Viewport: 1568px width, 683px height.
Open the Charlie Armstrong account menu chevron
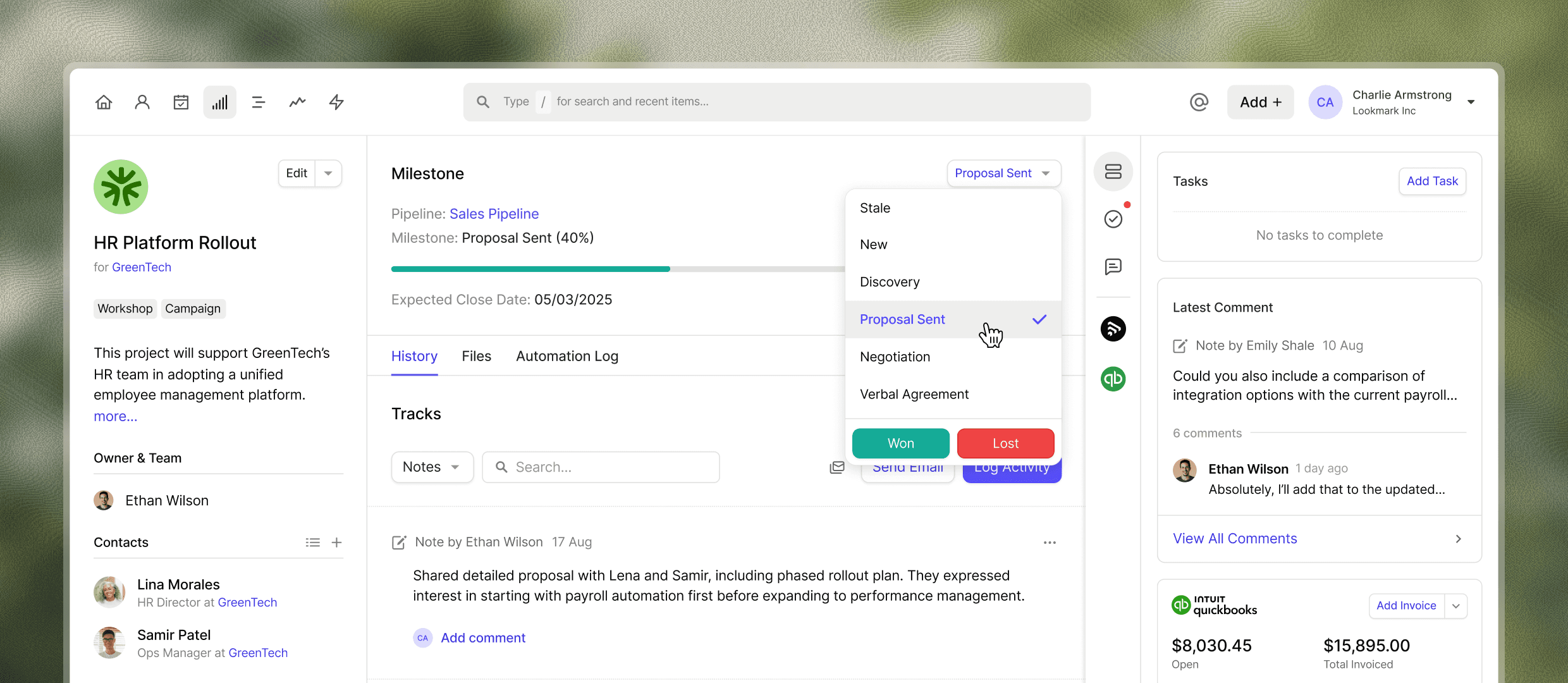pos(1471,102)
